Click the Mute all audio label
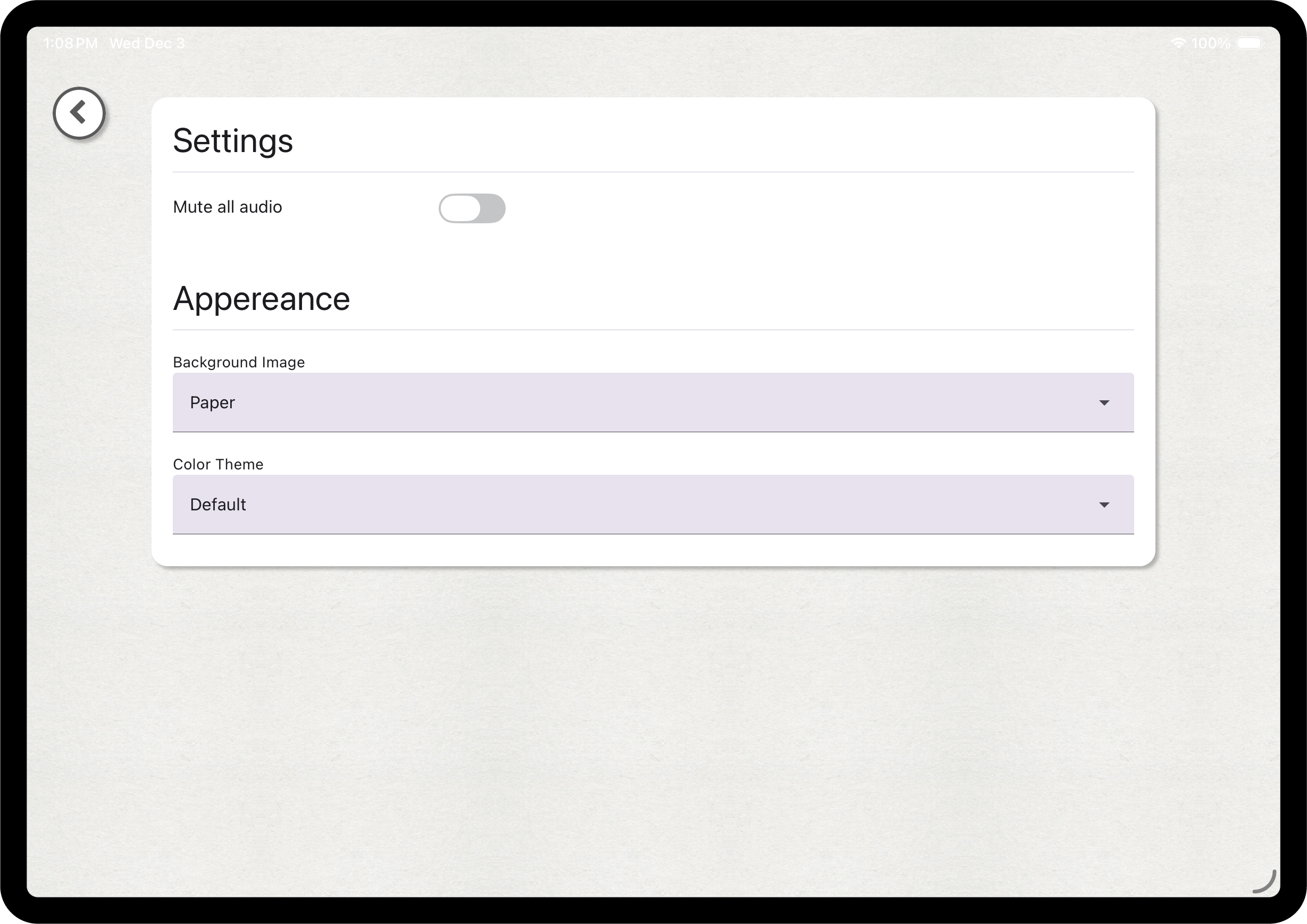The image size is (1307, 924). 227,207
